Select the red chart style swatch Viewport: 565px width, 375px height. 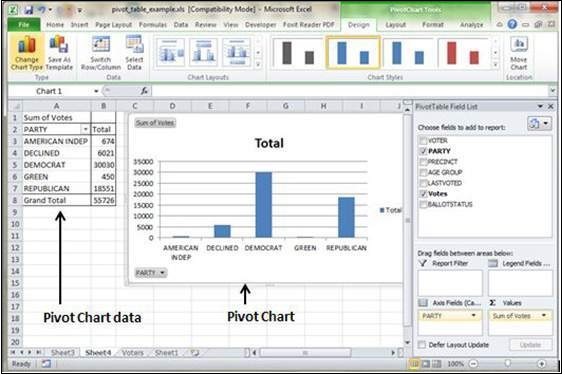(x=463, y=53)
